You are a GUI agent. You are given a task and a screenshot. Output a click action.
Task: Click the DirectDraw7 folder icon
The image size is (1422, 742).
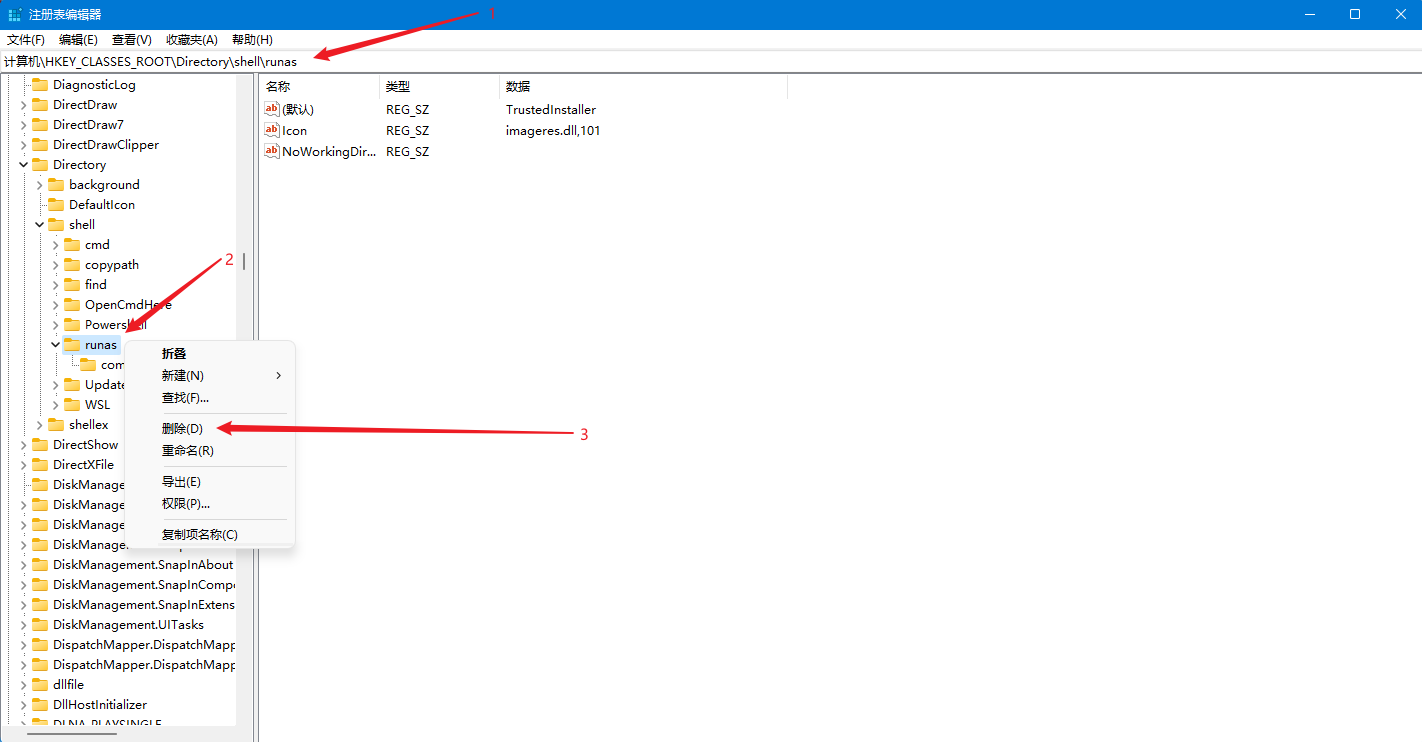(x=40, y=125)
